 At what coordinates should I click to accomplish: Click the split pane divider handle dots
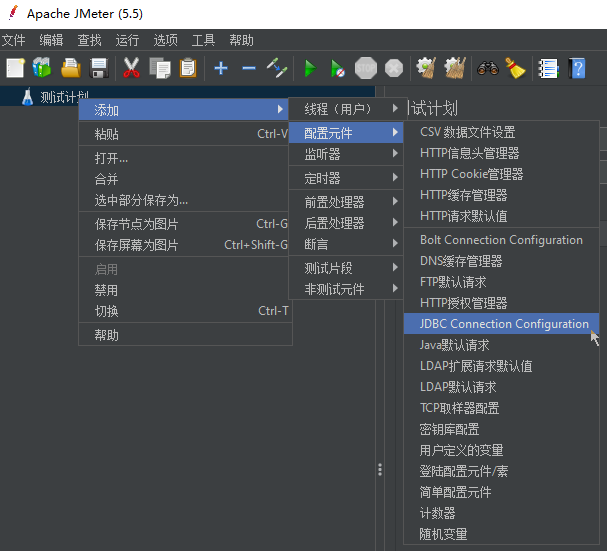point(380,469)
